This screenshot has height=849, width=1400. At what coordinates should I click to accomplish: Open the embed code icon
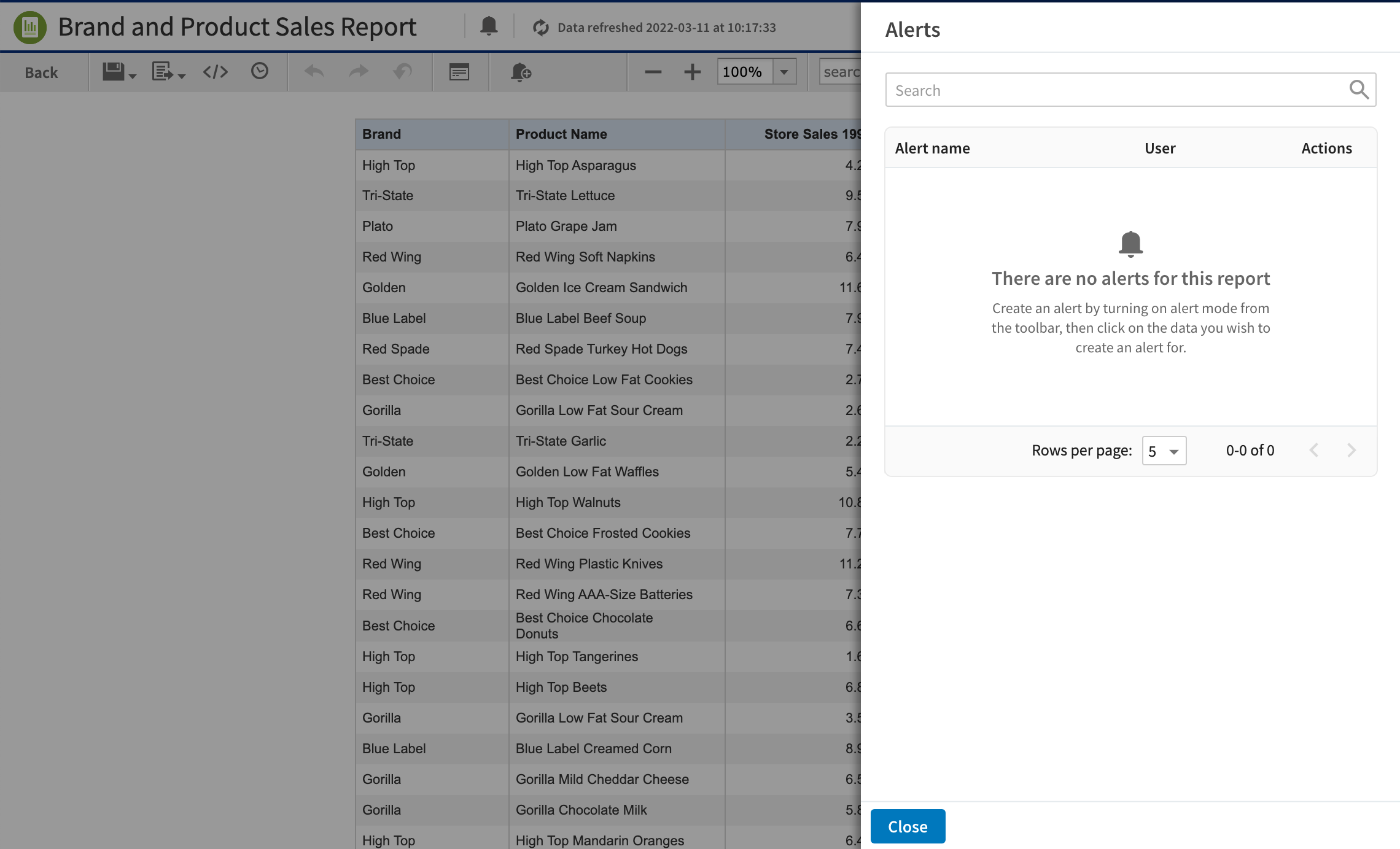(x=216, y=72)
